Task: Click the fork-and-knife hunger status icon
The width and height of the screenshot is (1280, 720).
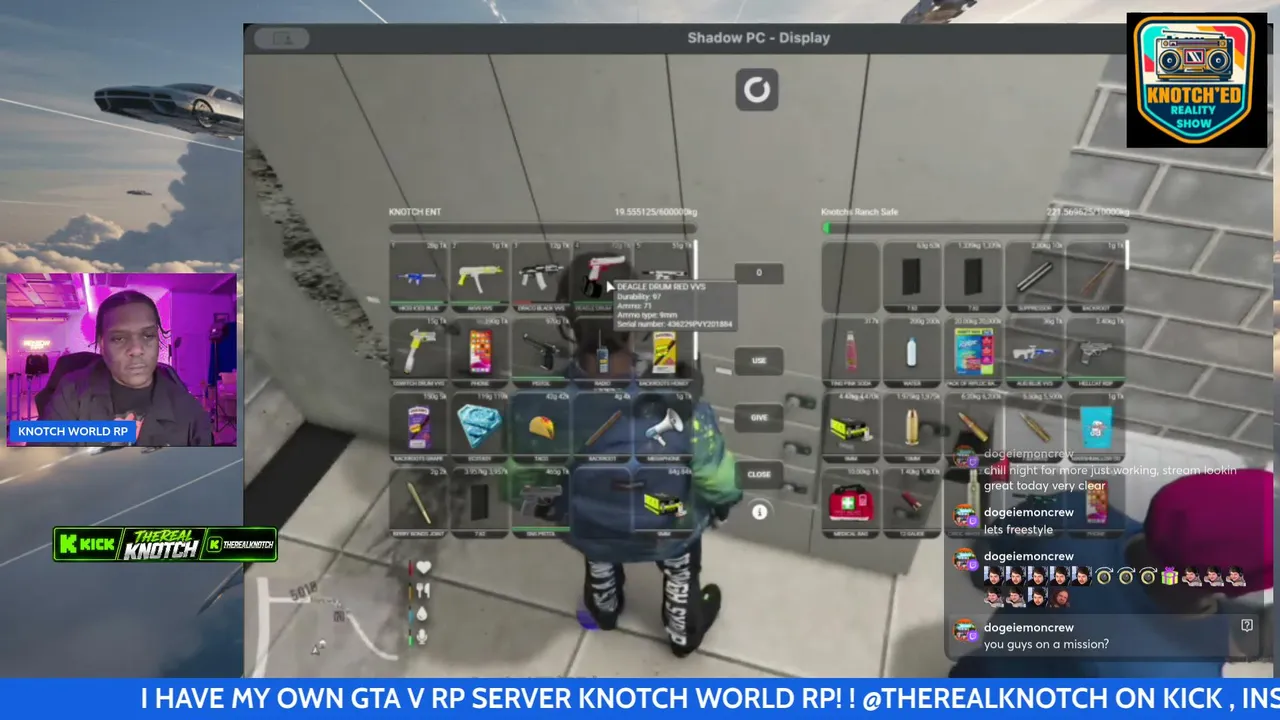Action: pos(423,591)
